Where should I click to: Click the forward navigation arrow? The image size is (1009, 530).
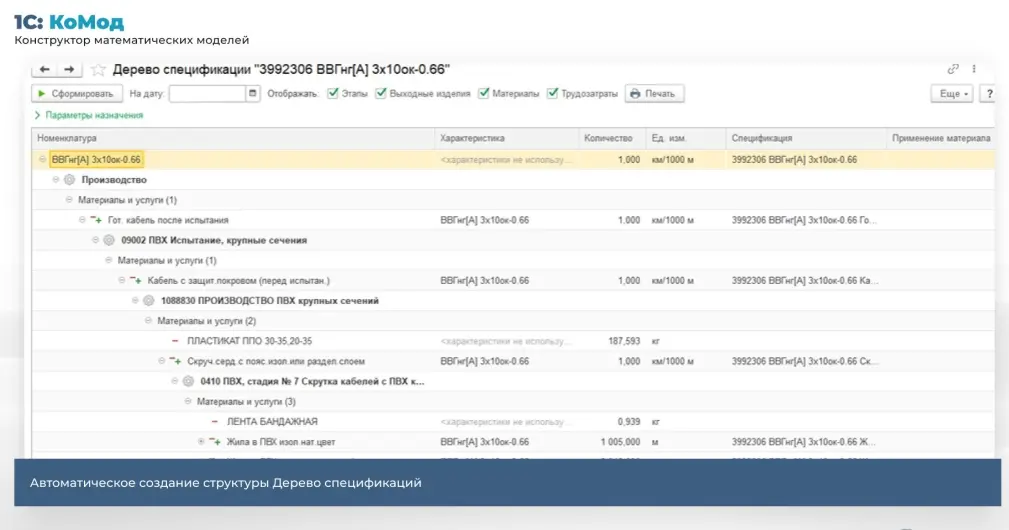tap(68, 69)
